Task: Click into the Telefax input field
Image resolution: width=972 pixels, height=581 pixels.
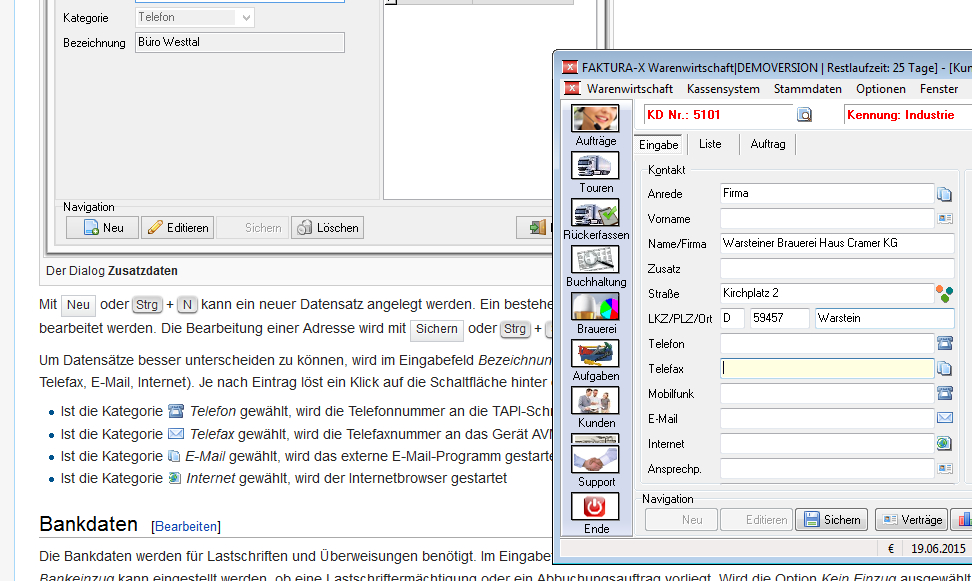Action: 827,368
